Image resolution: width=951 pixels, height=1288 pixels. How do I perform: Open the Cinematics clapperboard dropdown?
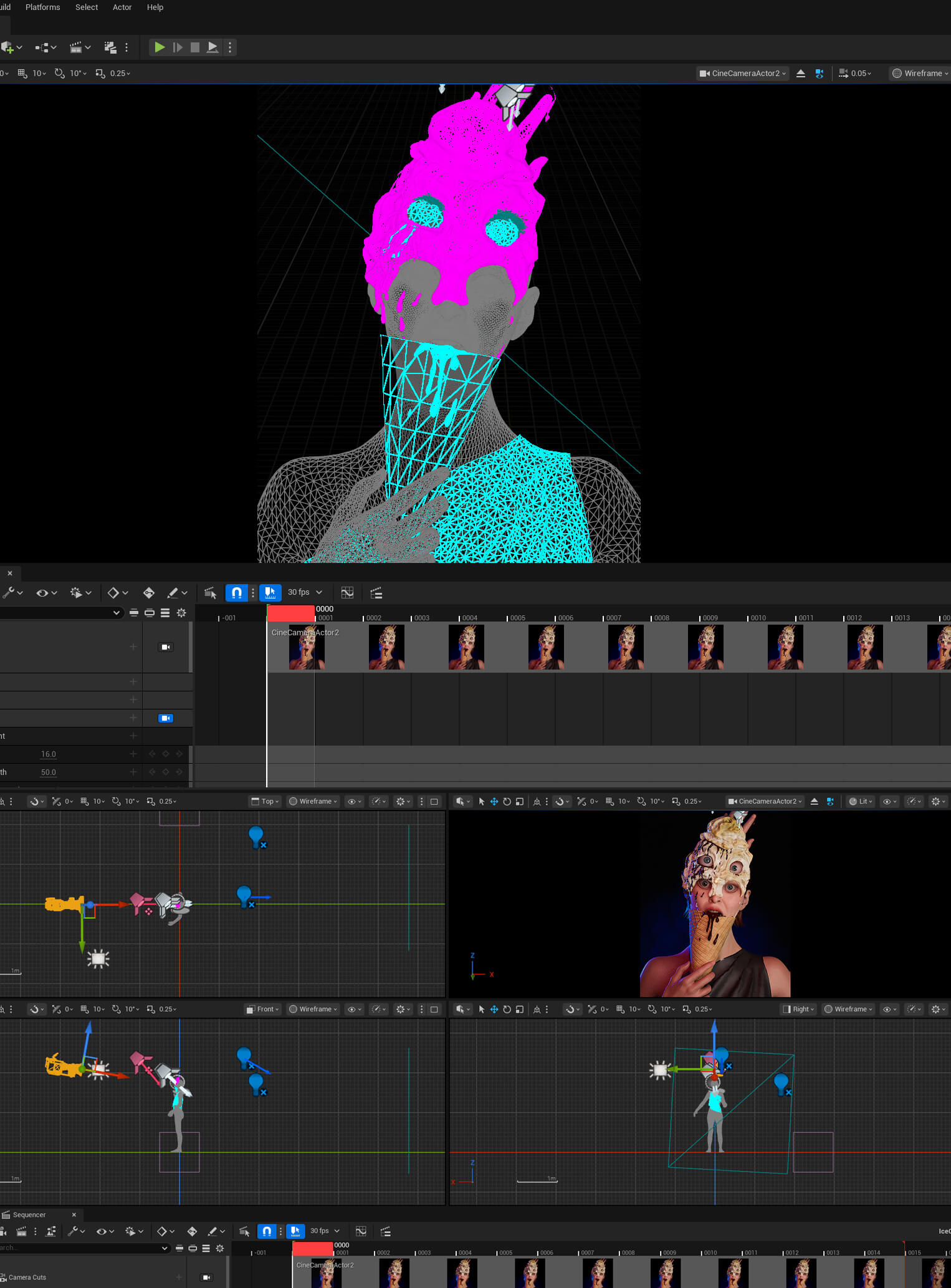(80, 47)
